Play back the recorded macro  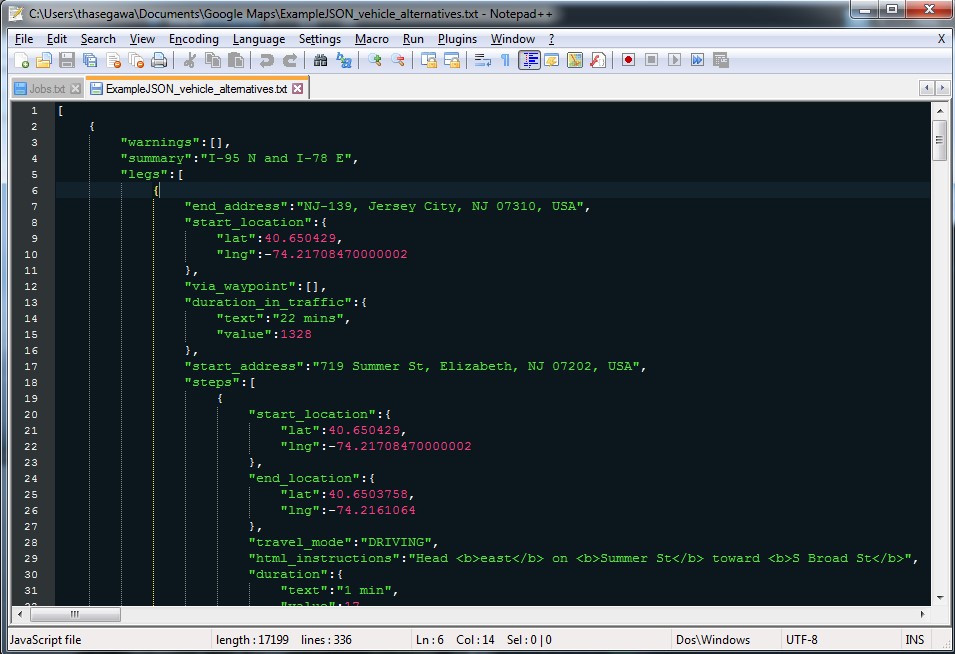(674, 60)
